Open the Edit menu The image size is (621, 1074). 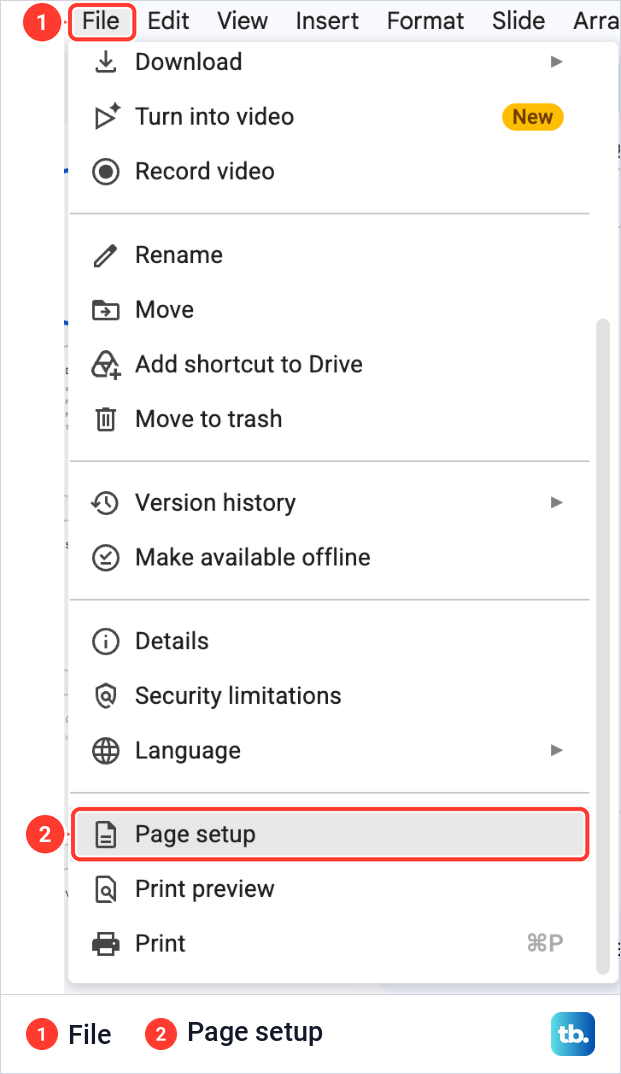pos(168,21)
